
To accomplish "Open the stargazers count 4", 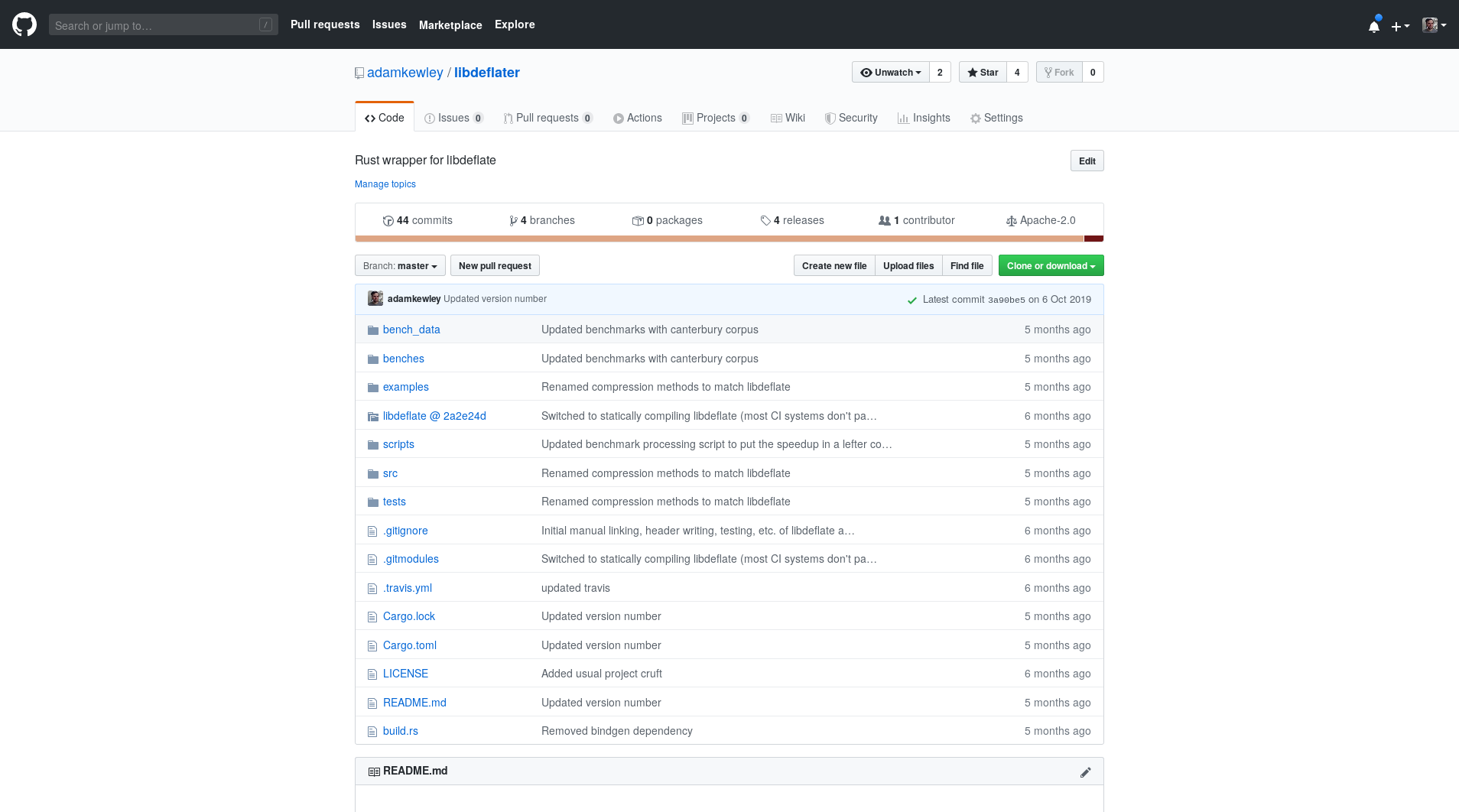I will tap(1017, 73).
